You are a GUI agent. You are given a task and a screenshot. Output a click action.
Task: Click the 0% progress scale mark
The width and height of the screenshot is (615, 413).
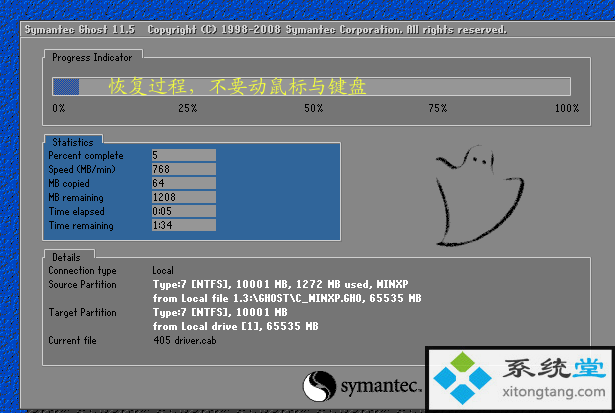[59, 108]
